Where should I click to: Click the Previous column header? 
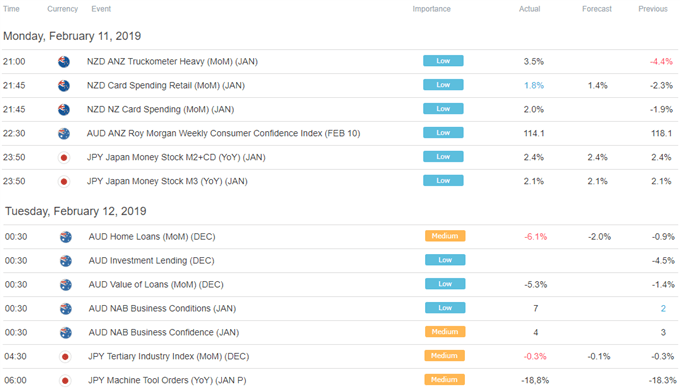click(x=653, y=9)
